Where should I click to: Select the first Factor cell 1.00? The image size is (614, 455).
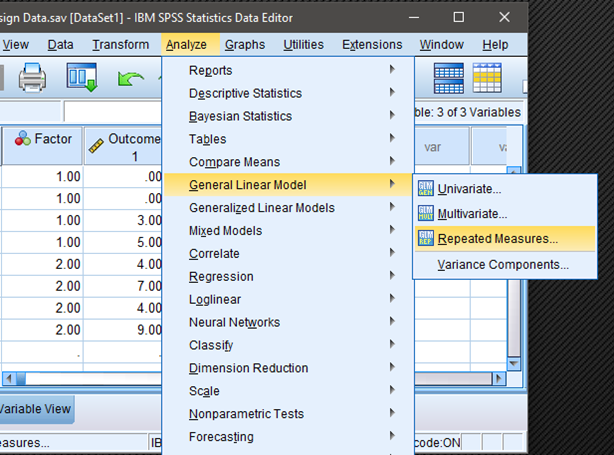click(x=42, y=176)
